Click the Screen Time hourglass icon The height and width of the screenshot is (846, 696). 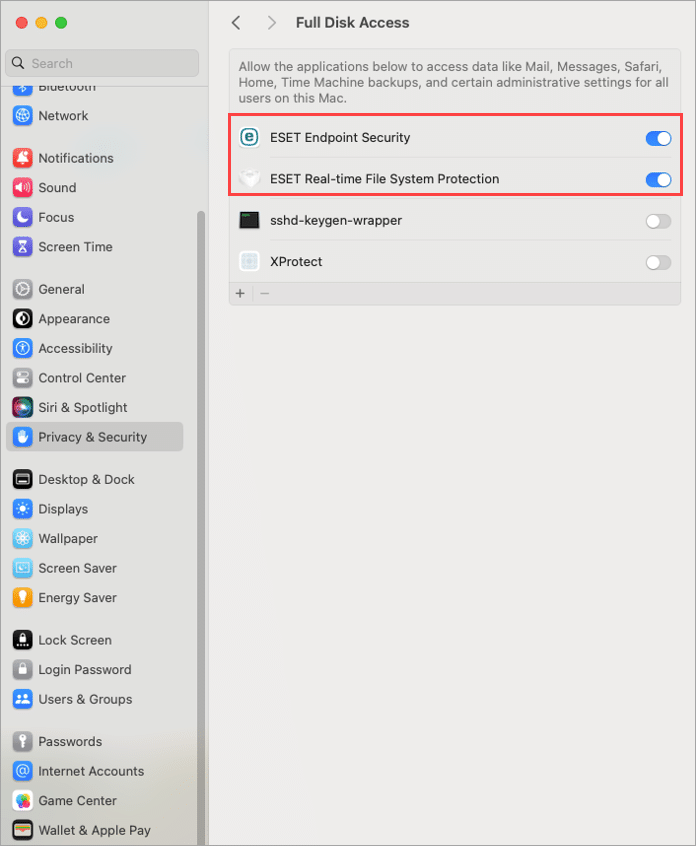point(23,247)
